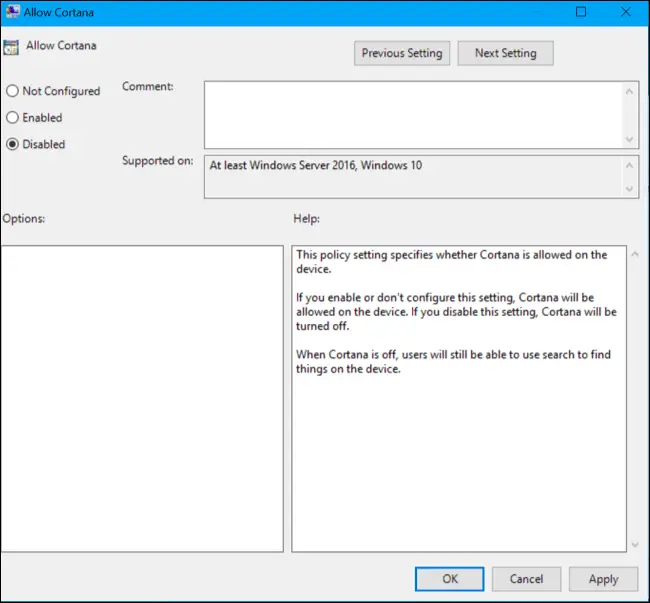
Task: Click the Cancel button
Action: [526, 579]
